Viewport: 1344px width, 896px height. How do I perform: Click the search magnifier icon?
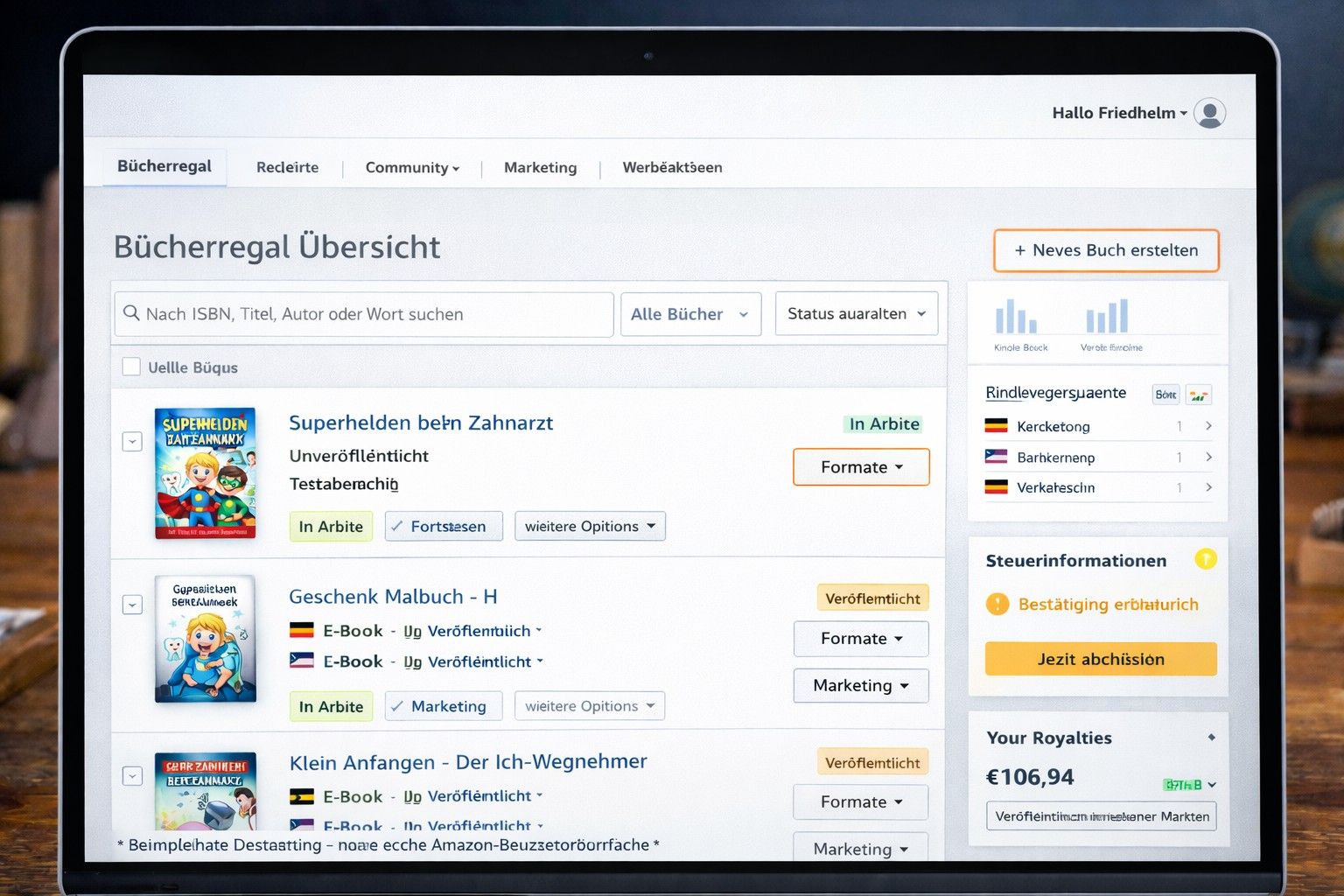click(131, 313)
